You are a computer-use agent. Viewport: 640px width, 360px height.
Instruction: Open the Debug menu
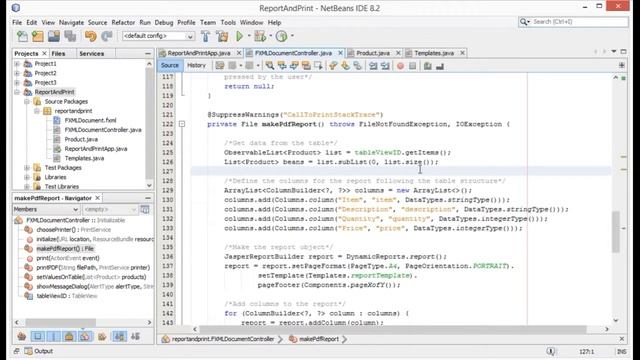click(164, 22)
